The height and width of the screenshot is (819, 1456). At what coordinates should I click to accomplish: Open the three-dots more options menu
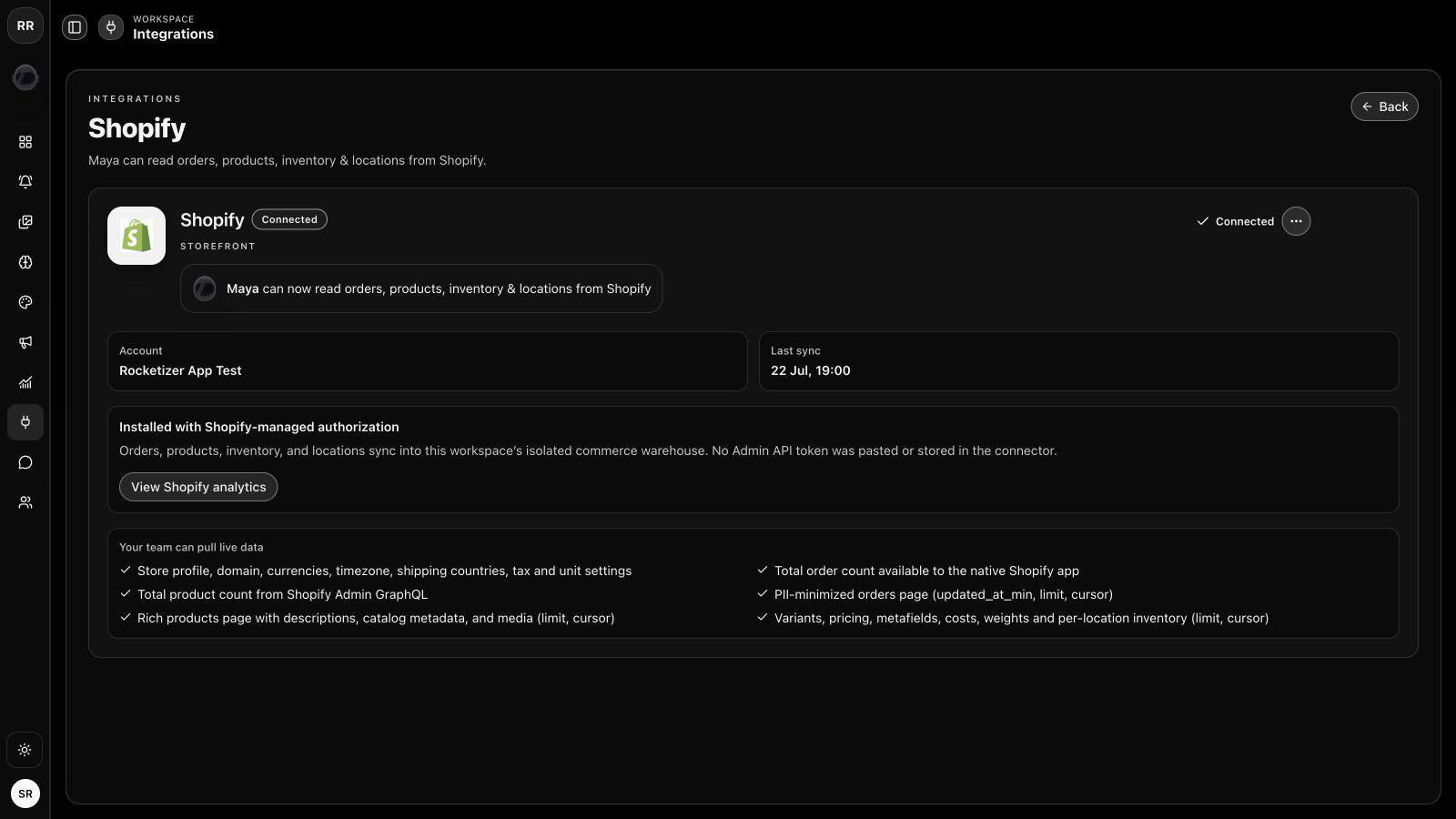(x=1296, y=221)
